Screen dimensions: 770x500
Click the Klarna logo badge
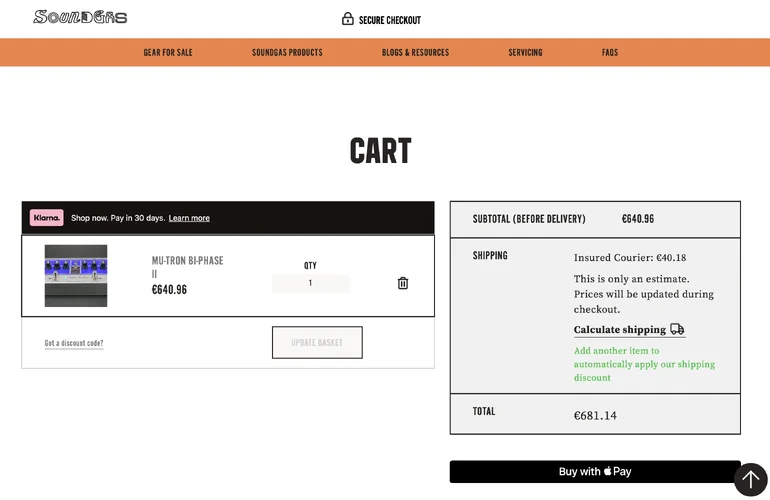[x=47, y=218]
